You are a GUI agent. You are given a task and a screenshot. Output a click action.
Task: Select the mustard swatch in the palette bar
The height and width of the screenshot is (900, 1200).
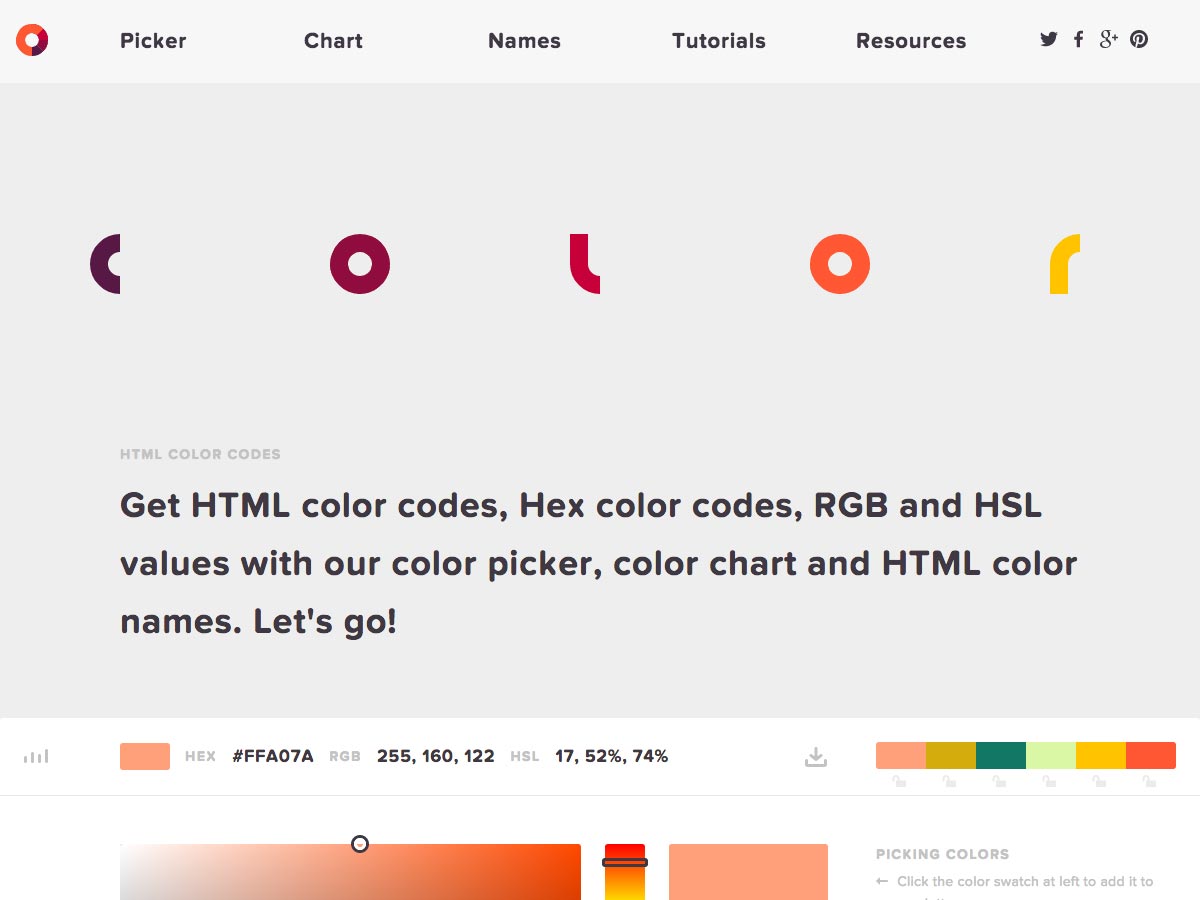pos(951,756)
